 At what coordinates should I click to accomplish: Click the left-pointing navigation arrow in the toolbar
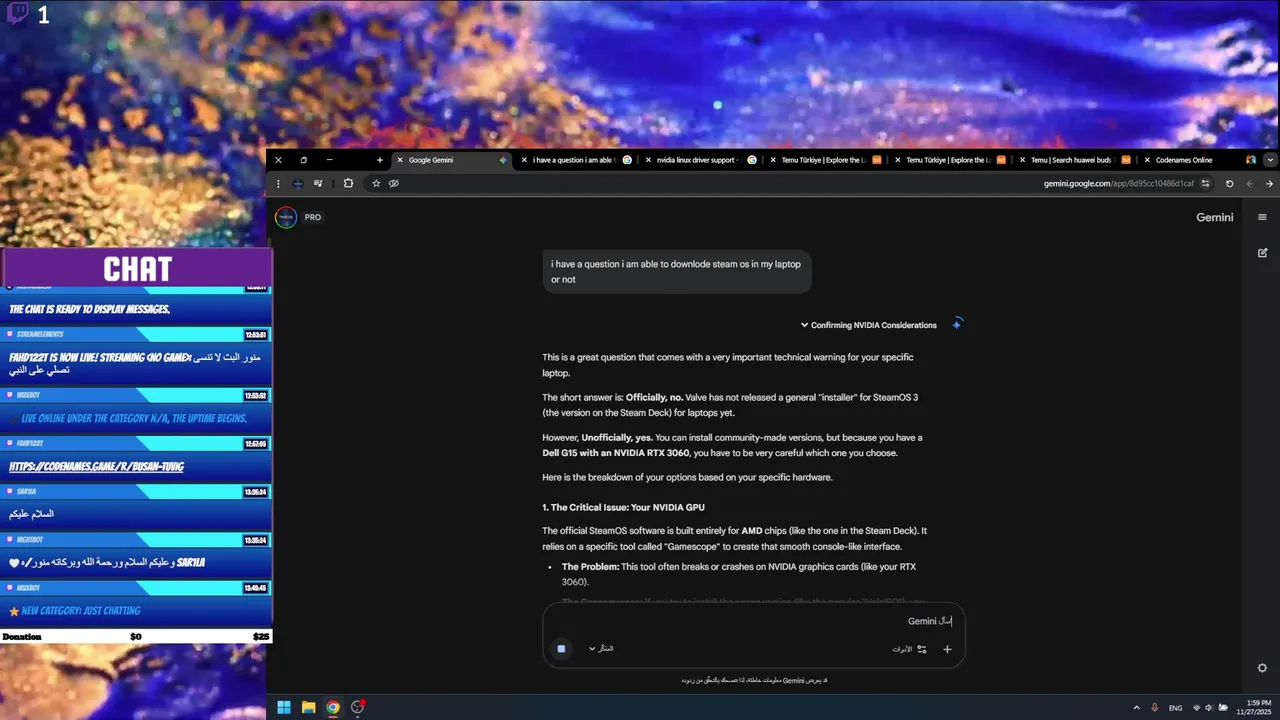click(x=1250, y=184)
